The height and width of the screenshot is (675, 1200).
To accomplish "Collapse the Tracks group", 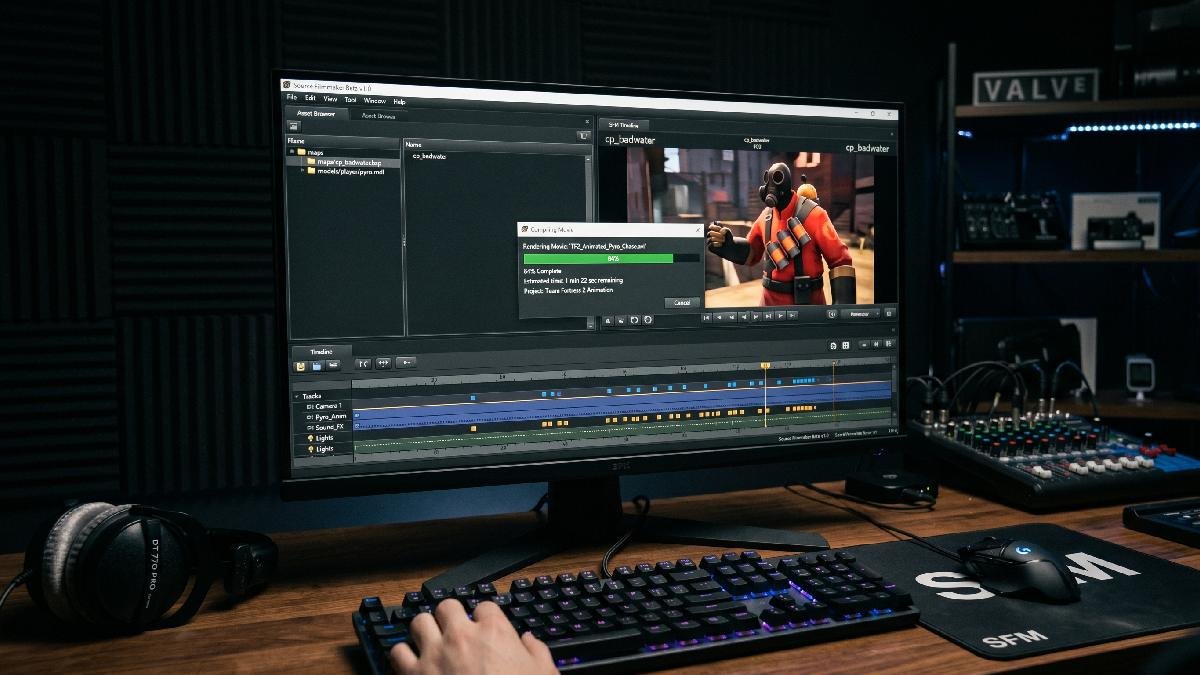I will coord(296,396).
